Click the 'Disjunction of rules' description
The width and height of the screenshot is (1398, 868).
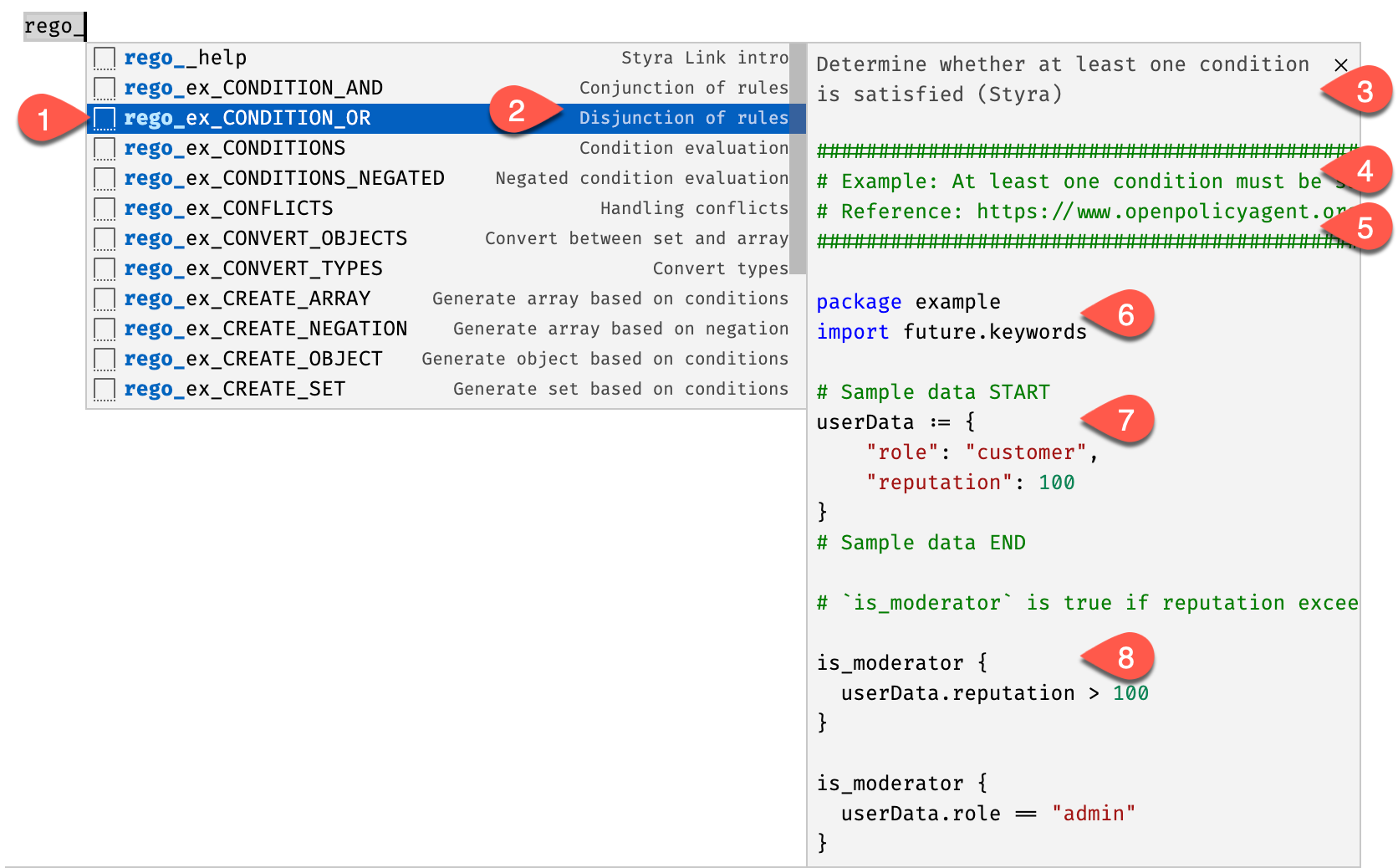tap(684, 118)
